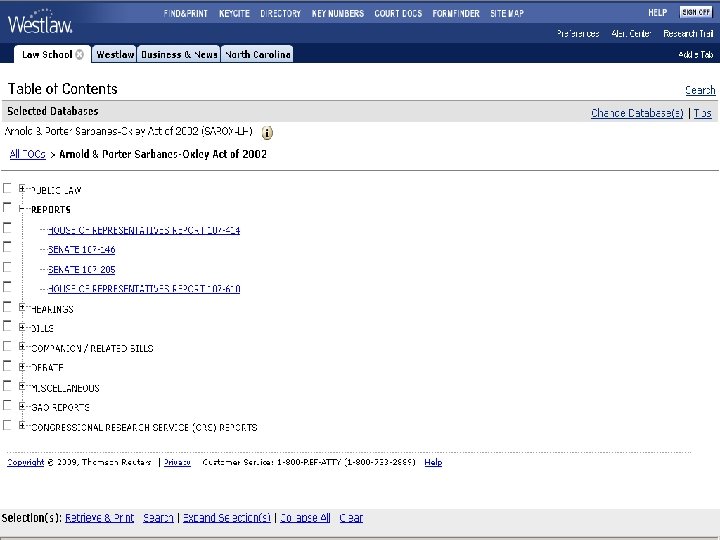Open KEY NUMBERS in the top menu
The height and width of the screenshot is (540, 720).
click(338, 14)
